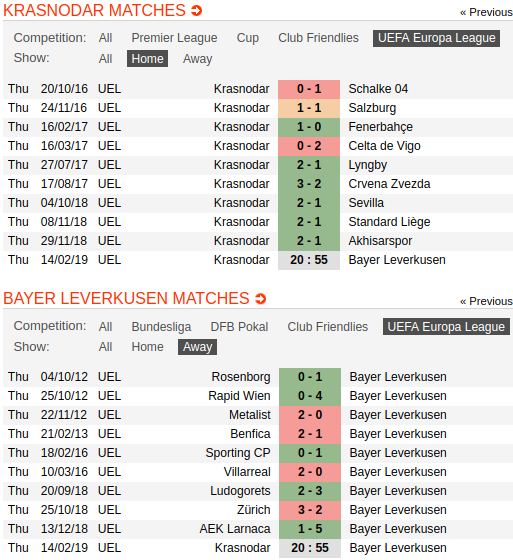This screenshot has width=513, height=560.
Task: Choose Club Friendlies in Krasnodar section
Action: click(x=318, y=38)
